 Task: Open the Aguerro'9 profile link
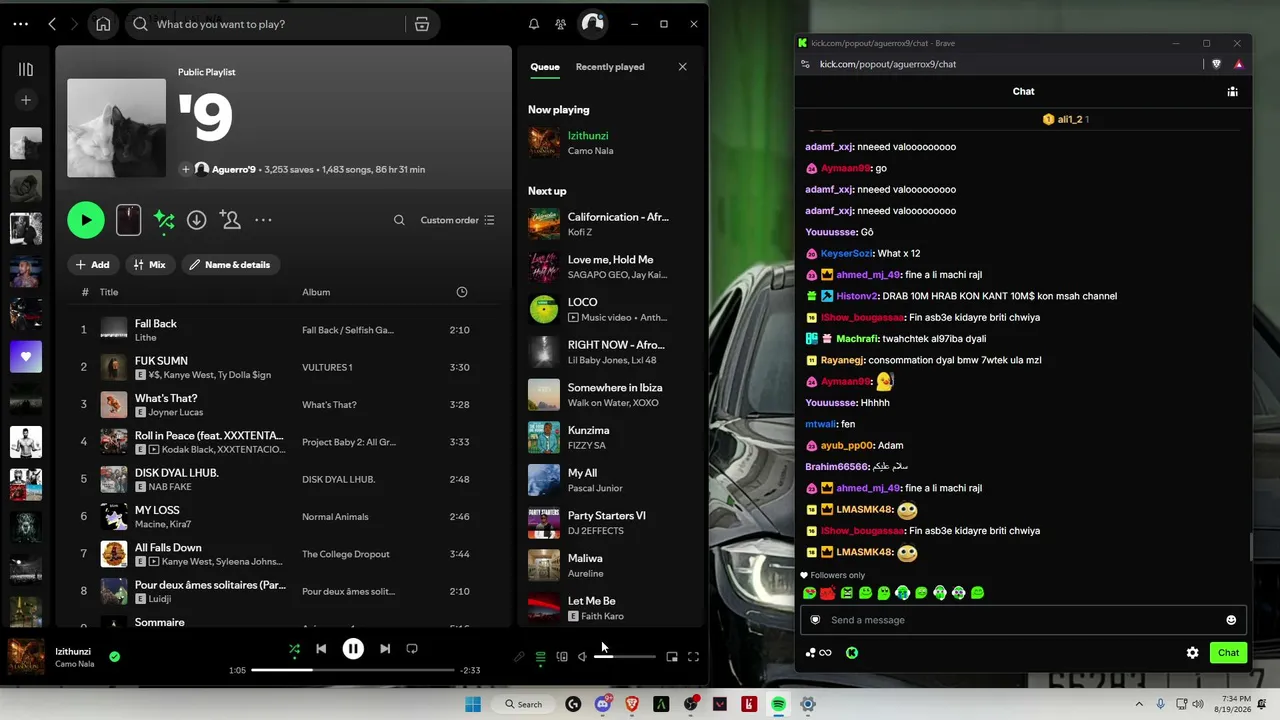pos(234,170)
